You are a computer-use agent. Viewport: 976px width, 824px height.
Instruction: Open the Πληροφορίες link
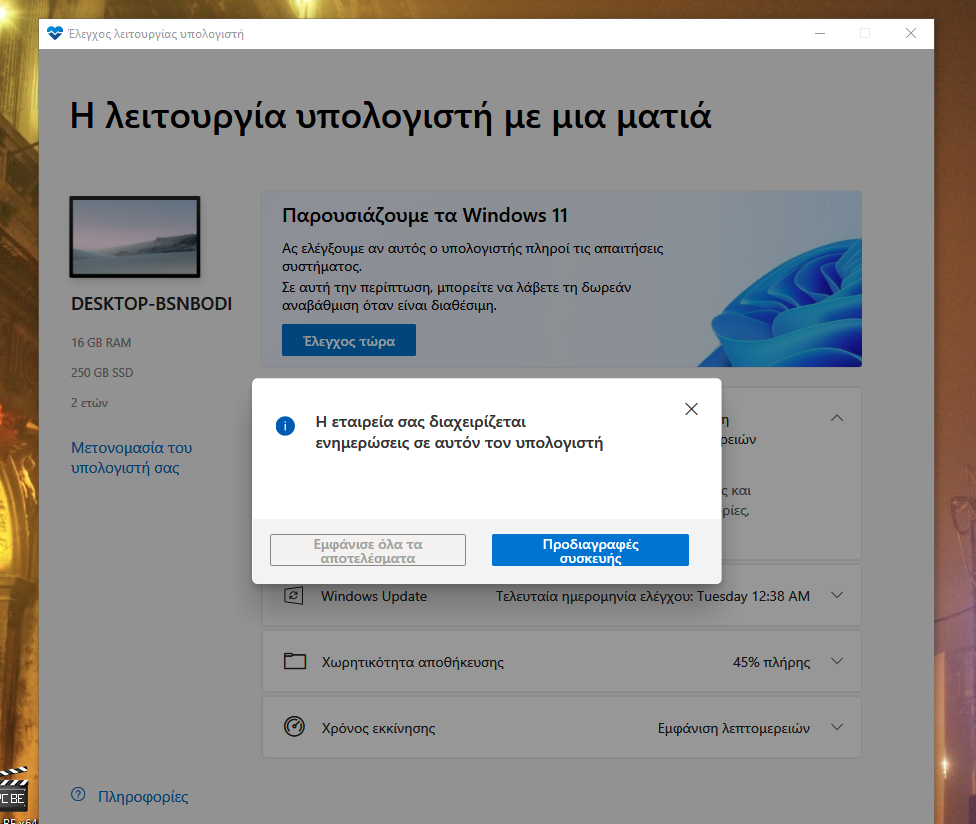pos(143,797)
